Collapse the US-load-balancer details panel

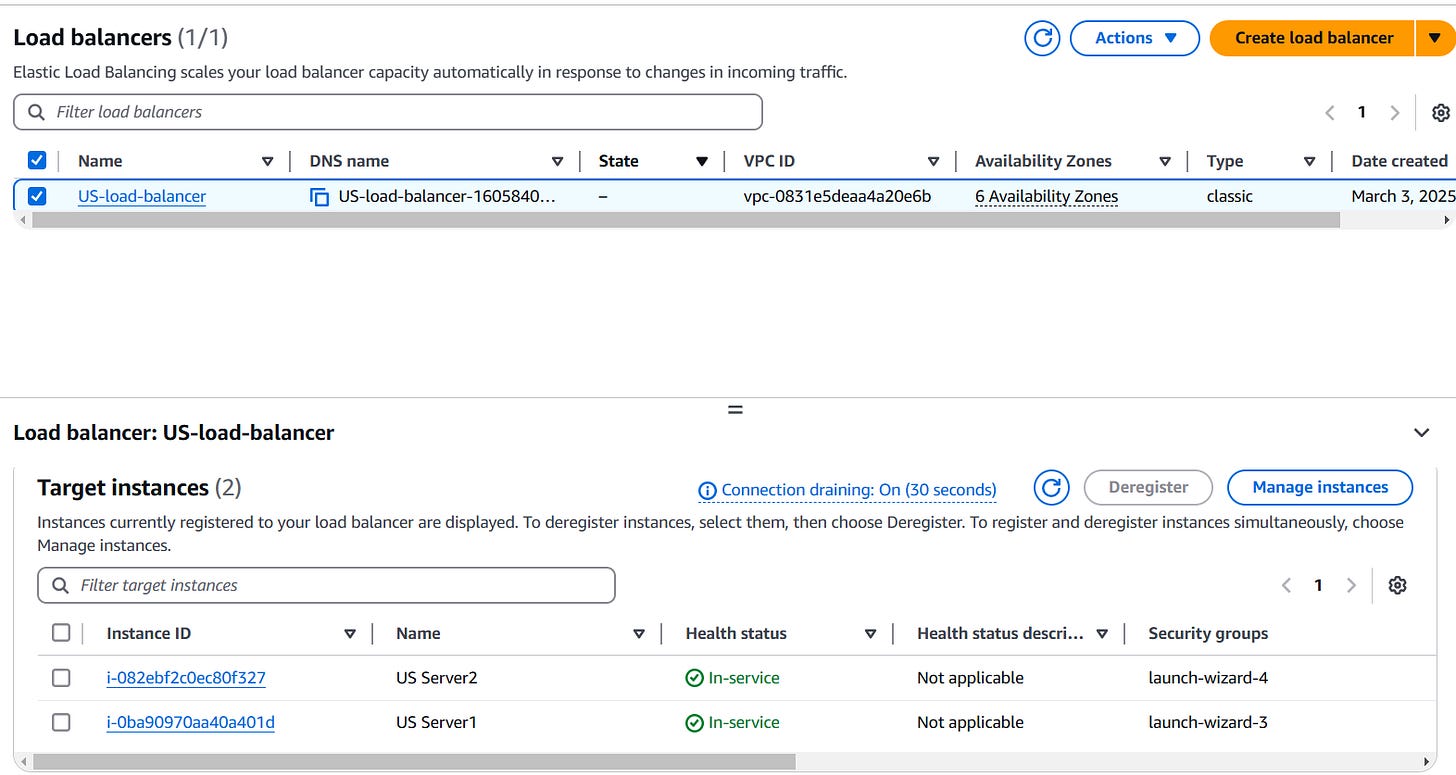click(x=1421, y=432)
